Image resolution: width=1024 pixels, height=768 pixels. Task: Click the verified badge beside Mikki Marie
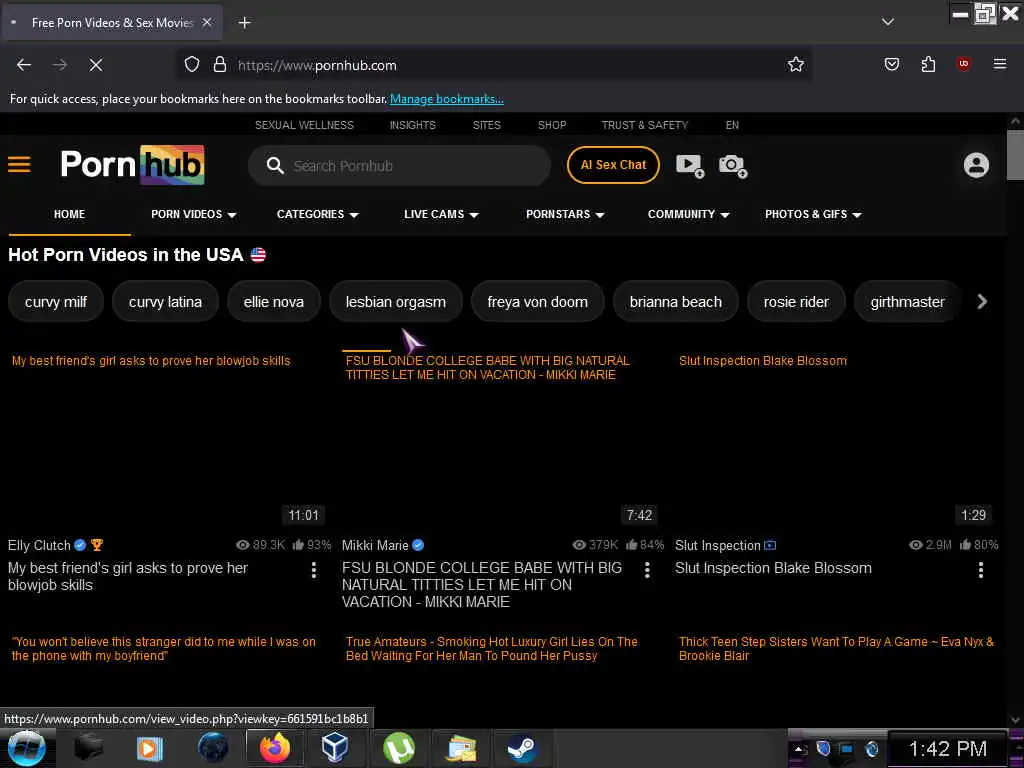click(418, 545)
